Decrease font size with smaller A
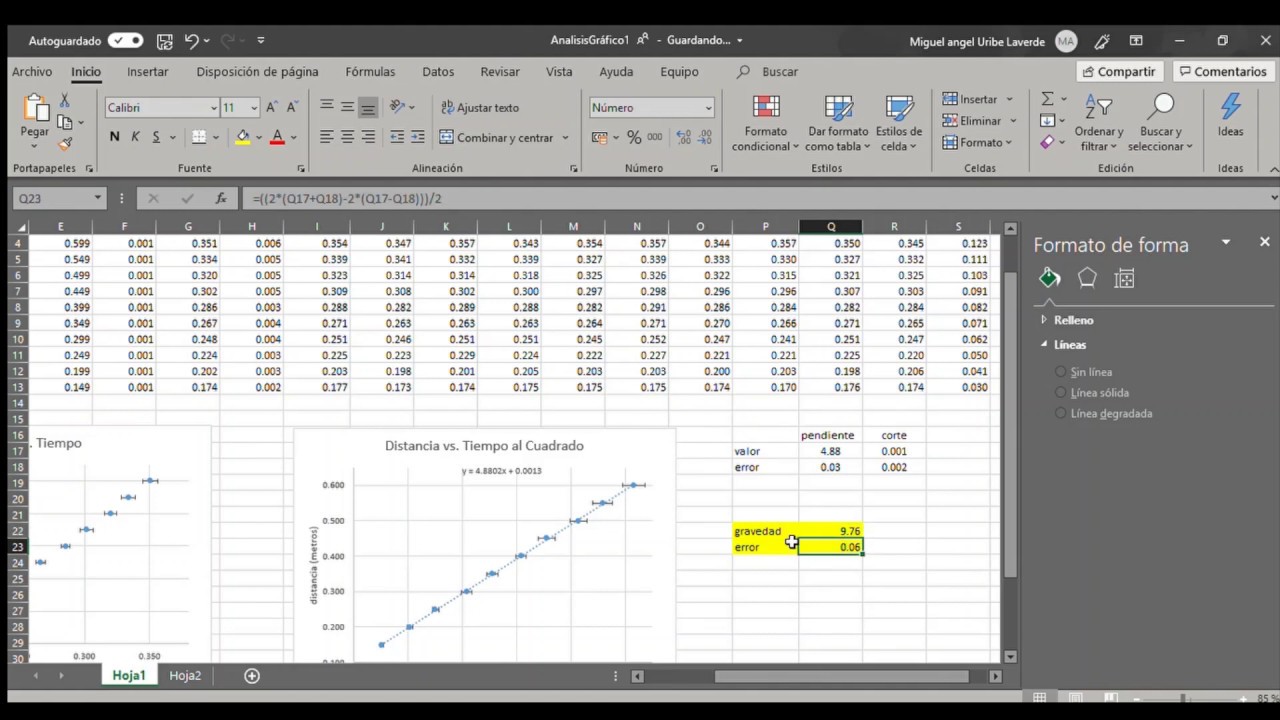Image resolution: width=1280 pixels, height=720 pixels. (292, 107)
